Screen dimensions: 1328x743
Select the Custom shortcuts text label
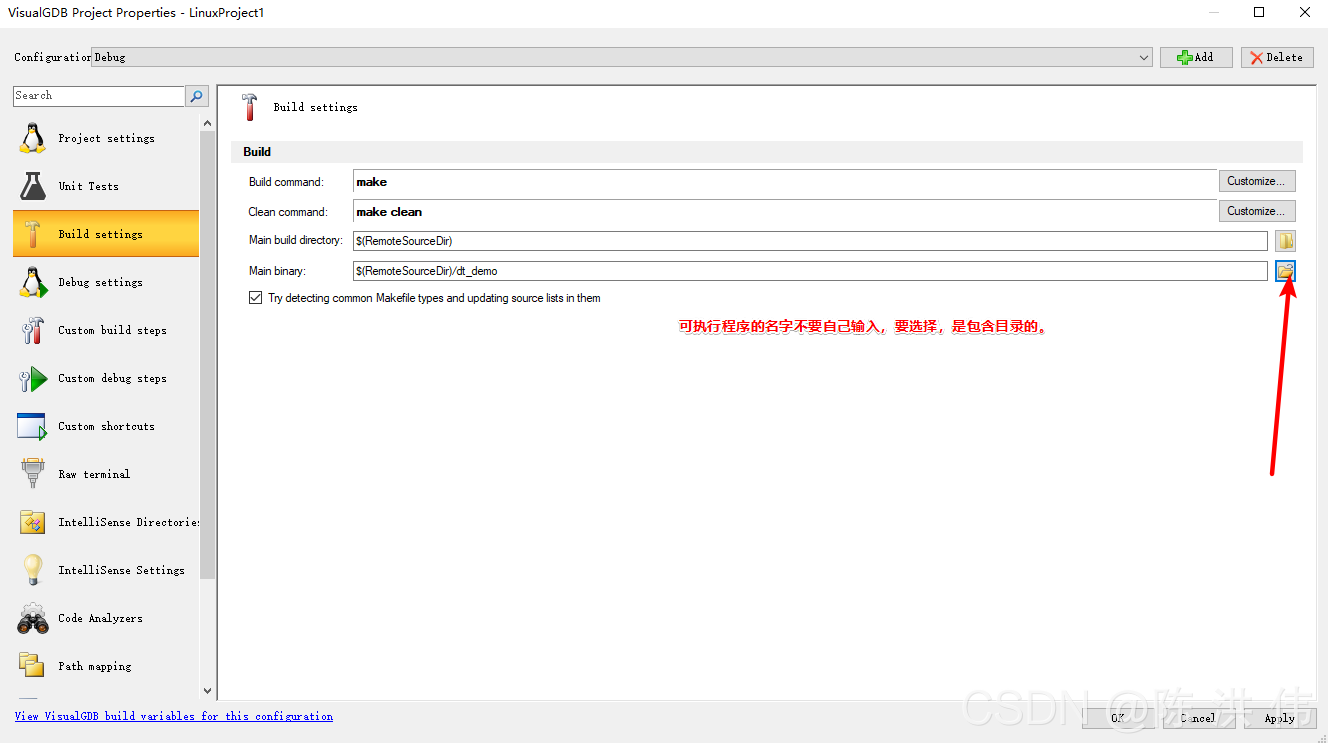(x=107, y=426)
